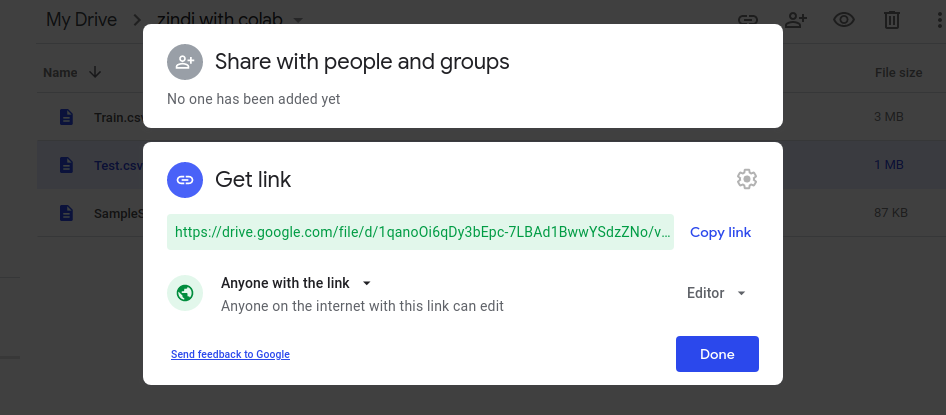Click the link settings gear icon

(746, 179)
